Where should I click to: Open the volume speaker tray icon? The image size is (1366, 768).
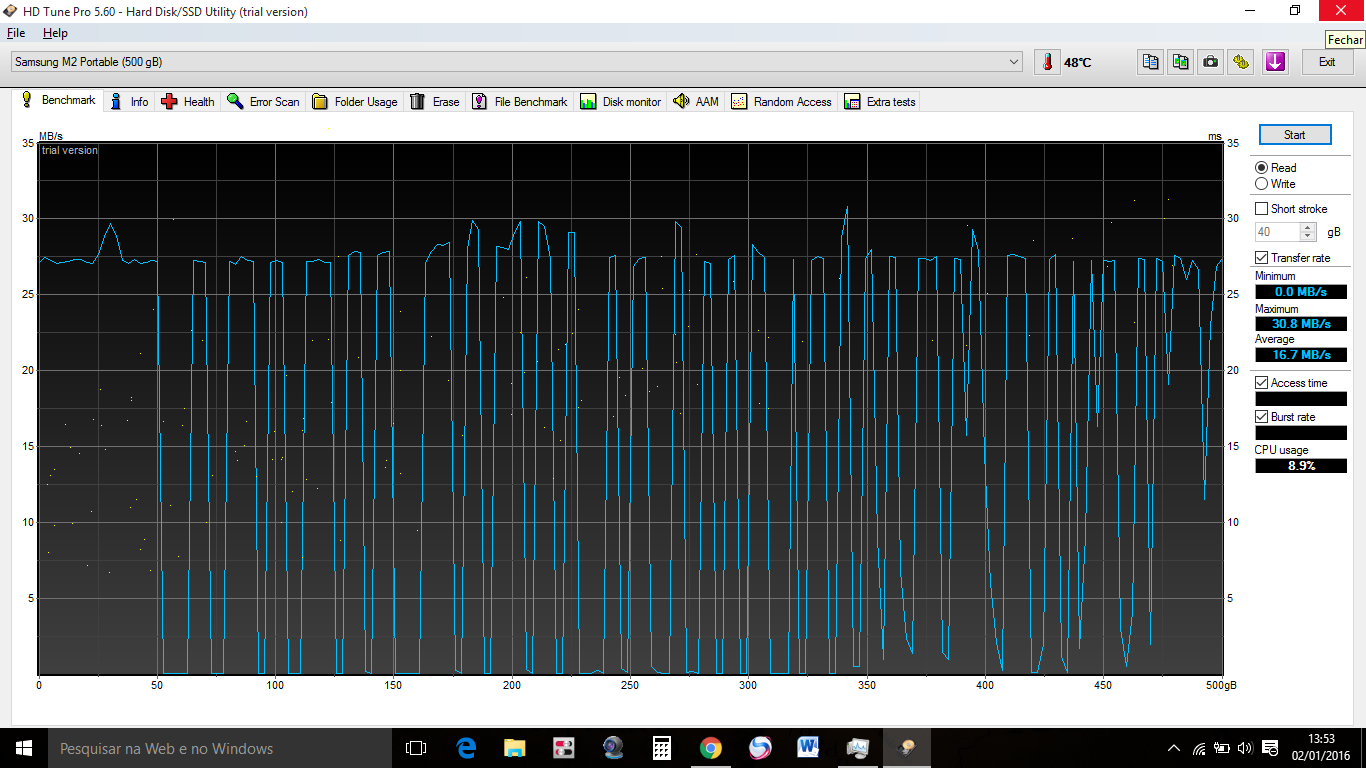click(x=1245, y=748)
